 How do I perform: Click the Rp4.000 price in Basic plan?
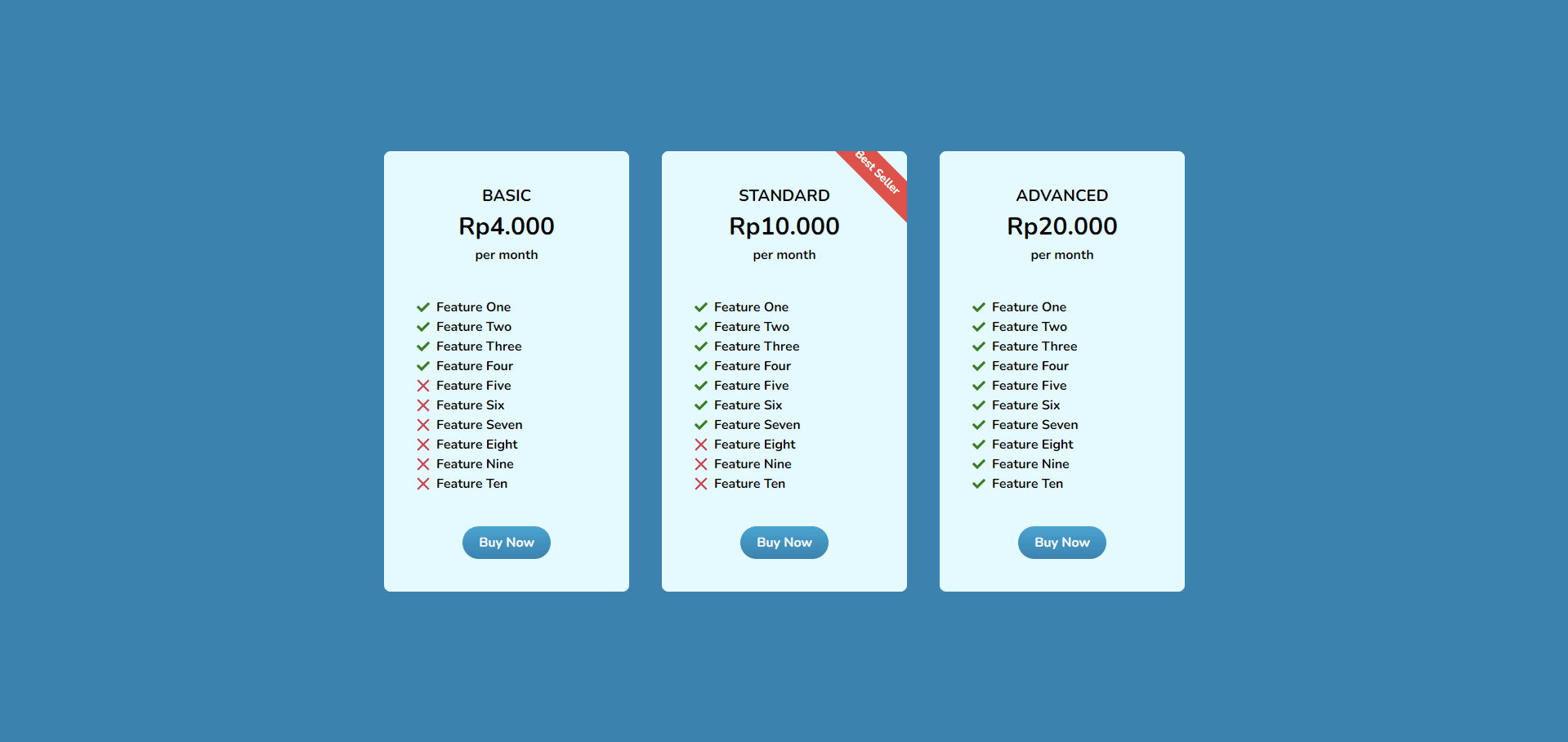click(x=506, y=226)
